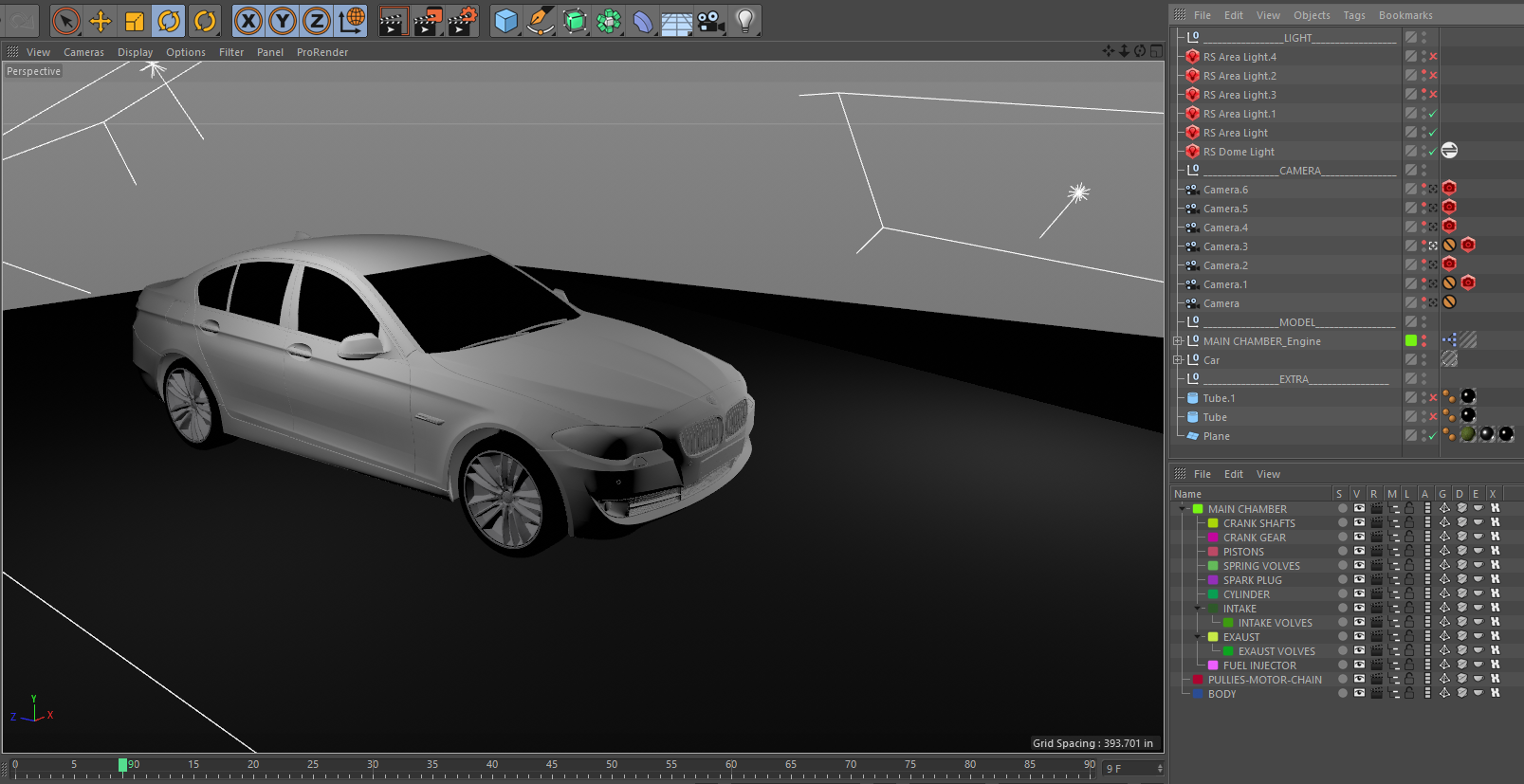Activate the Move tool
The image size is (1524, 784).
pos(101,21)
